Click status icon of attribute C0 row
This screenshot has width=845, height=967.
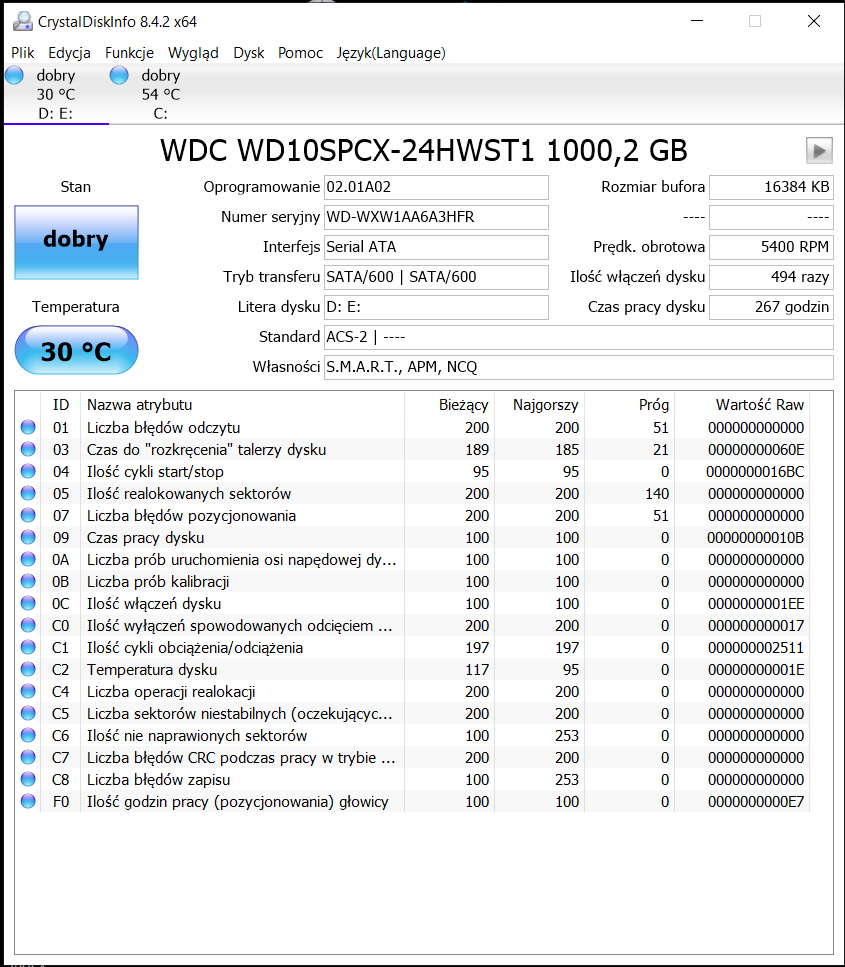[28, 625]
